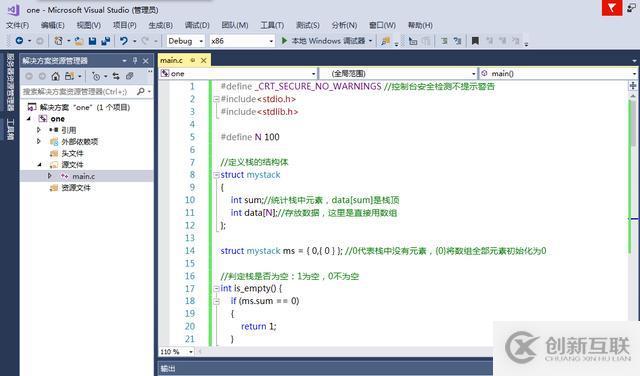Click the search magnifier in Solution Explorer
640x376 pixels.
point(141,91)
